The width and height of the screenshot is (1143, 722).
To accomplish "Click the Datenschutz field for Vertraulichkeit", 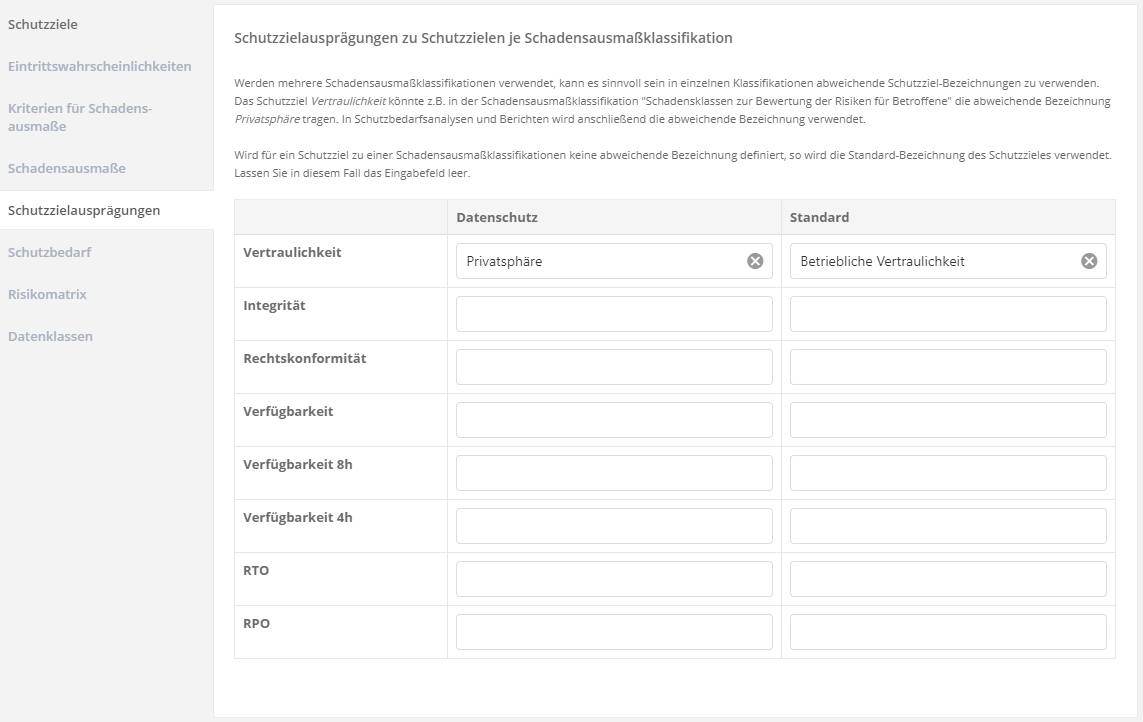I will 600,261.
